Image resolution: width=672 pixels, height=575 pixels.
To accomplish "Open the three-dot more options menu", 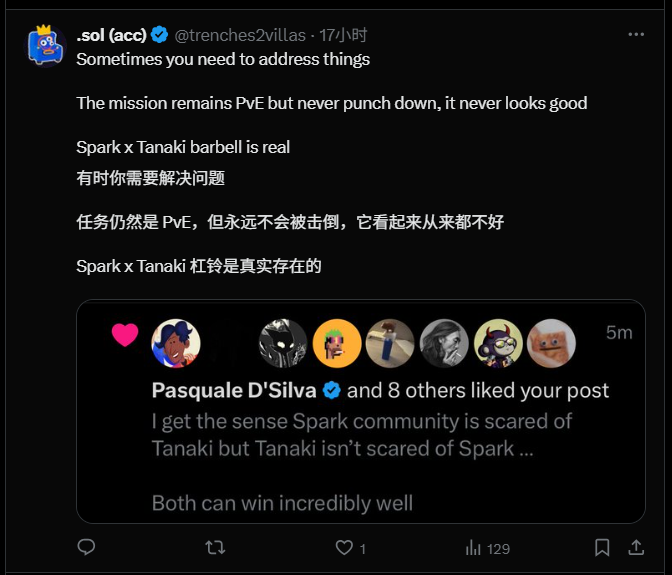I will click(x=636, y=34).
